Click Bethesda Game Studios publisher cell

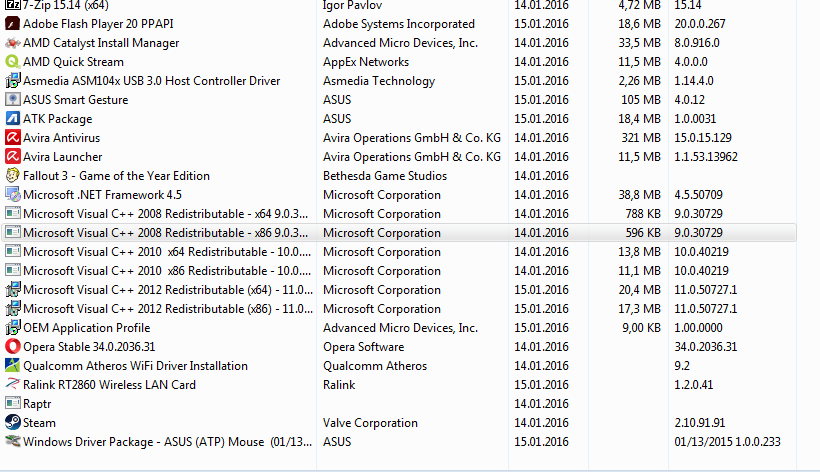[x=385, y=176]
